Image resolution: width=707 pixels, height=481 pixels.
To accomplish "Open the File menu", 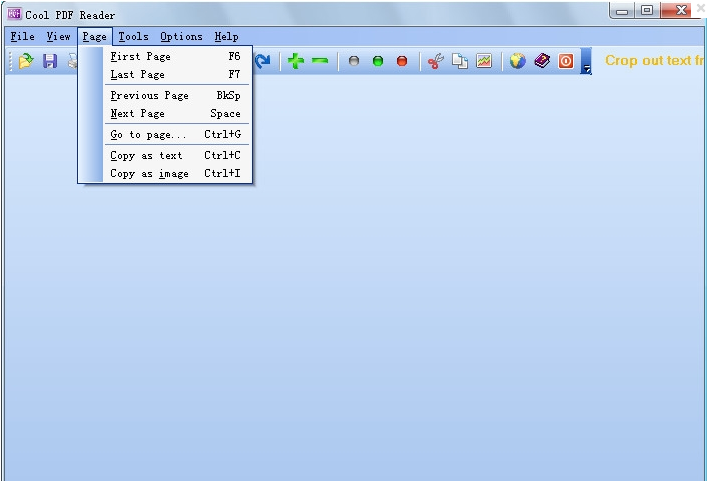I will pyautogui.click(x=23, y=37).
